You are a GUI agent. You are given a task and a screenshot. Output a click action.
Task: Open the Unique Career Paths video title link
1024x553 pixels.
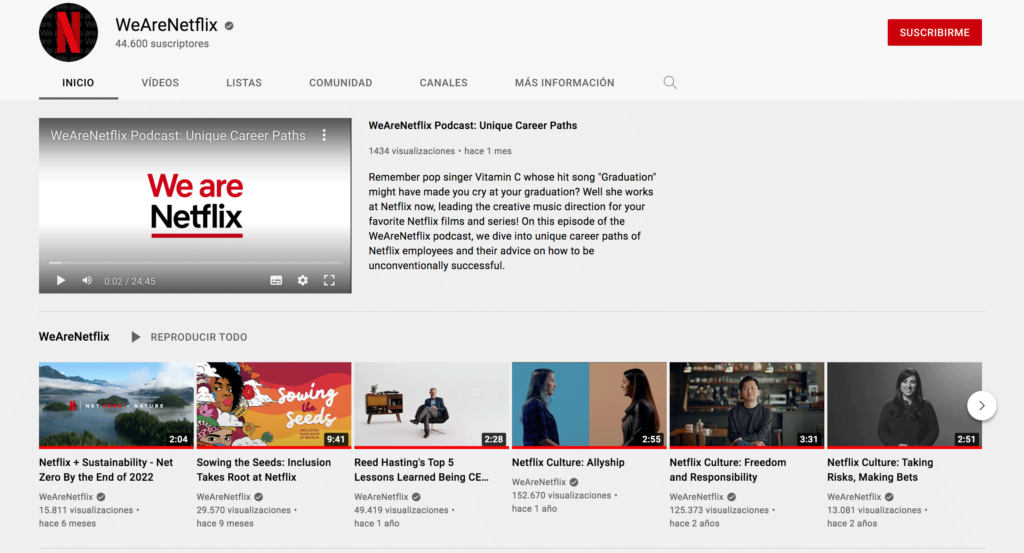[473, 126]
